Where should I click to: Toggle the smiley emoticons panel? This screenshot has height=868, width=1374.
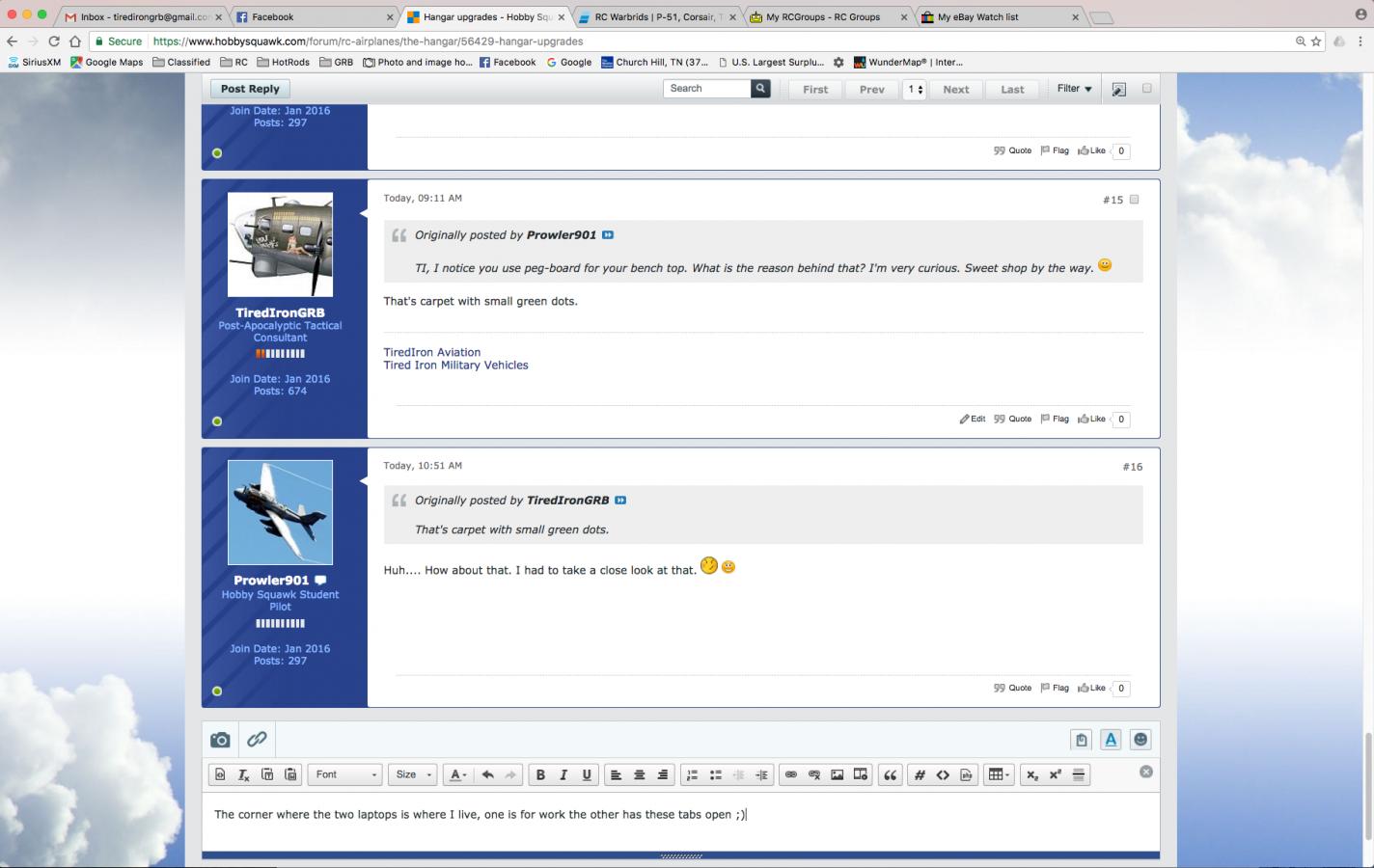(x=1140, y=740)
